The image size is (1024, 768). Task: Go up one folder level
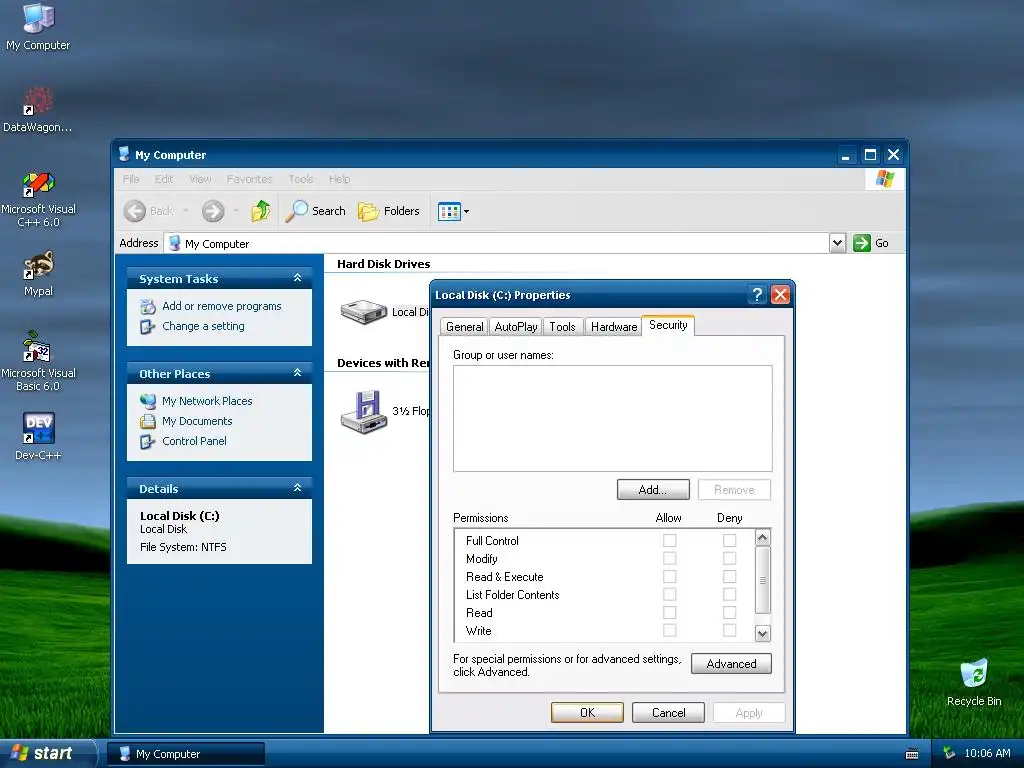[261, 211]
